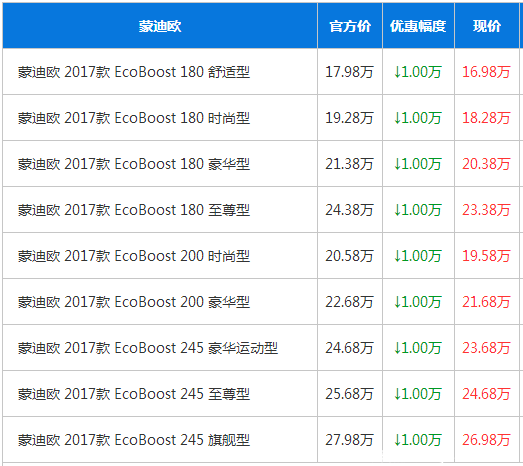
Task: Click the 16.98万 current price
Action: 486,72
